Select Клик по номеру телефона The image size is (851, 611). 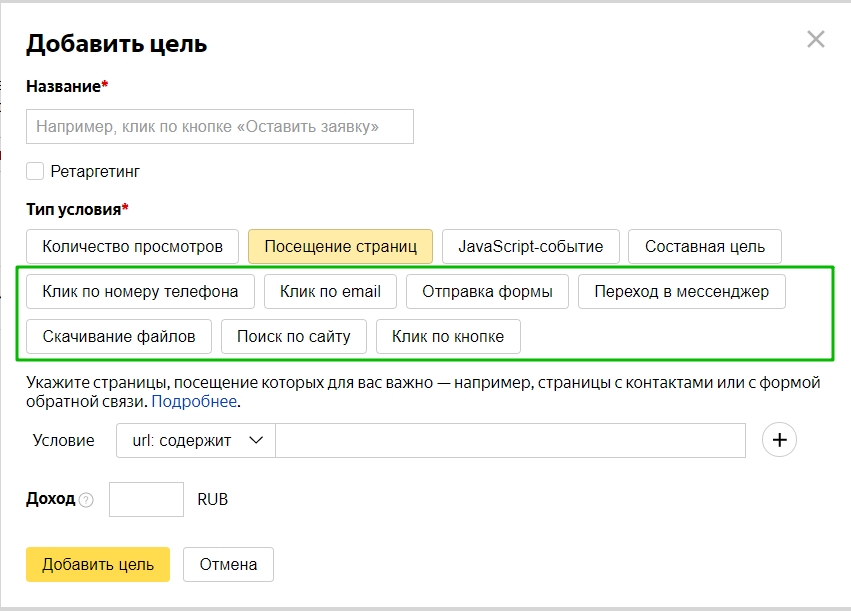(140, 291)
